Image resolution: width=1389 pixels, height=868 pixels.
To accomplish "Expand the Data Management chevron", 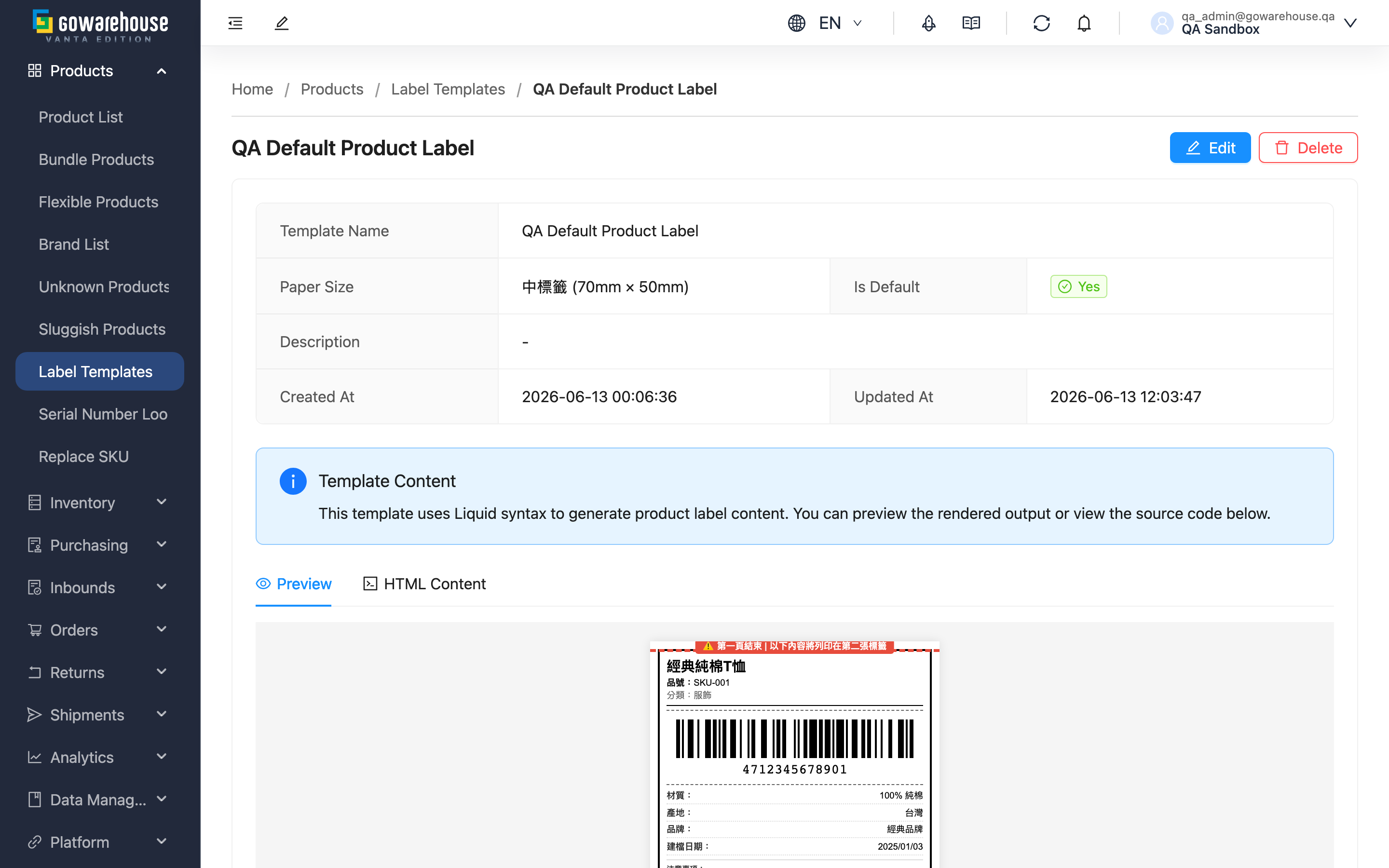I will point(162,799).
